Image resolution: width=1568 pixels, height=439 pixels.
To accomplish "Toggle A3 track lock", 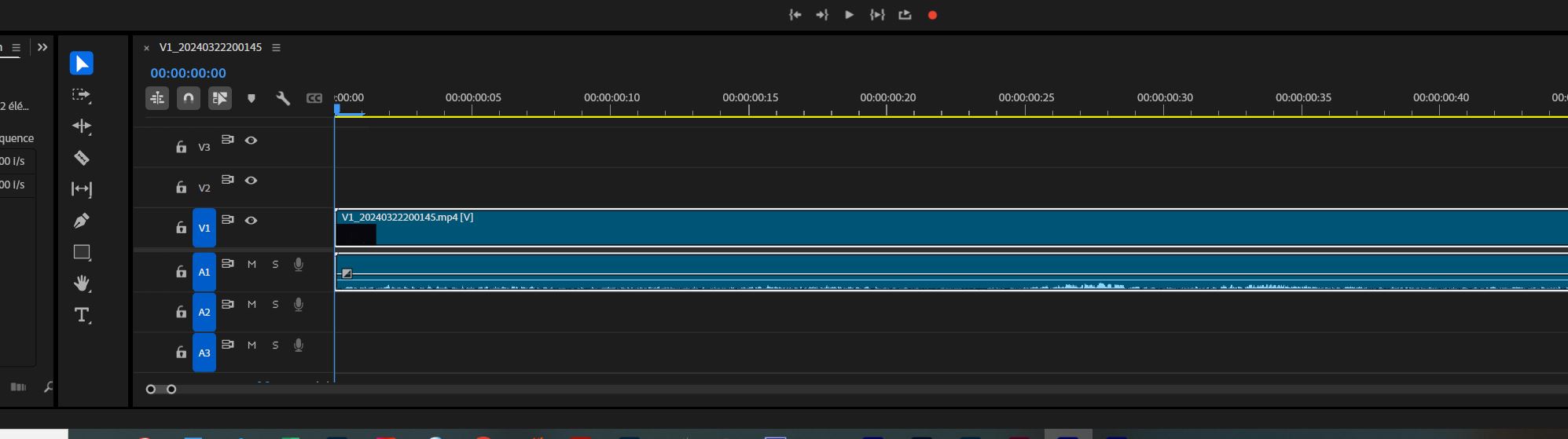I will click(x=181, y=353).
